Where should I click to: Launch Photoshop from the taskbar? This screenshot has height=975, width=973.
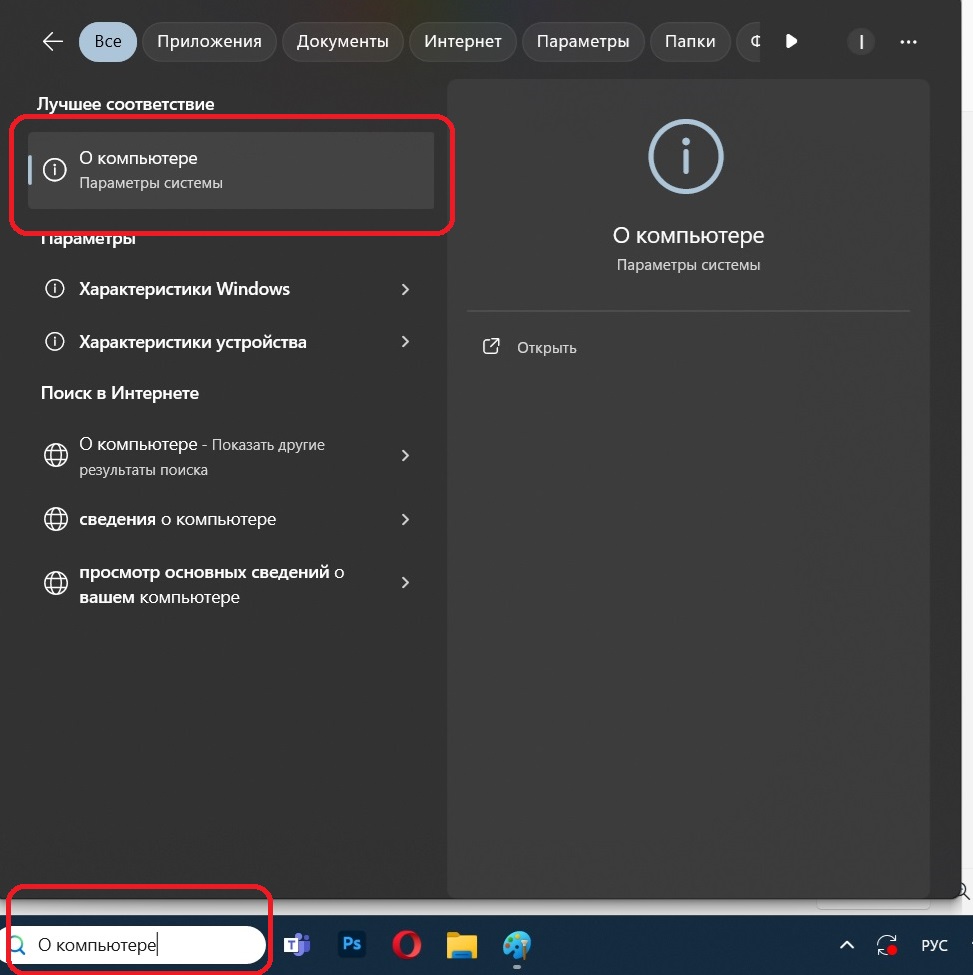tap(351, 944)
